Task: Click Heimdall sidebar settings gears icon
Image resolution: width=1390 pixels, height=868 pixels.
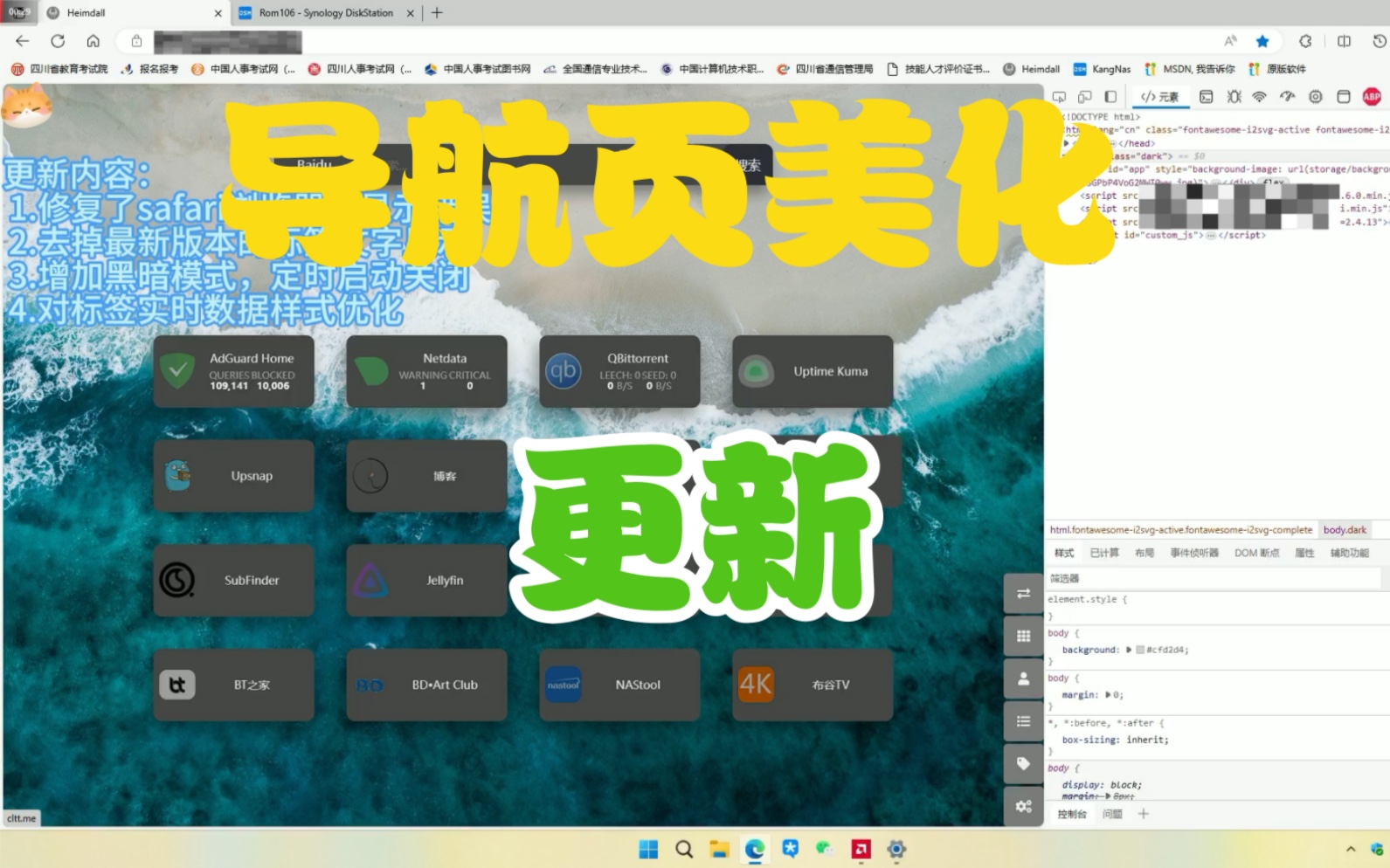Action: coord(1023,806)
